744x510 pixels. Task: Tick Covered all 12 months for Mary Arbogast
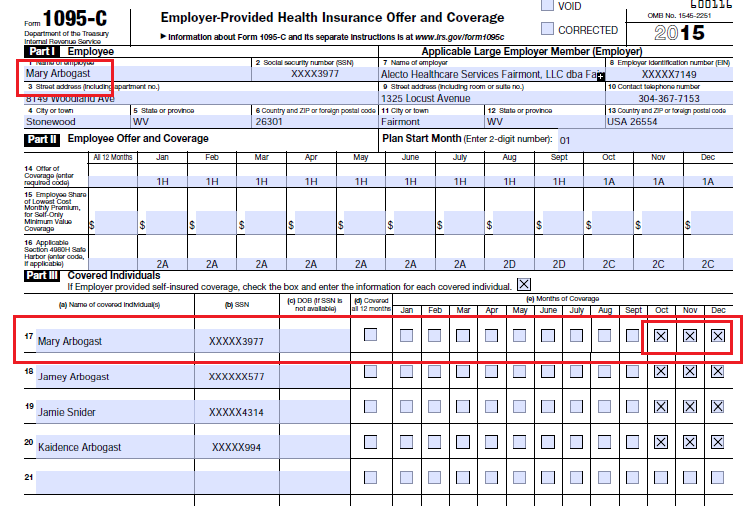tap(371, 335)
